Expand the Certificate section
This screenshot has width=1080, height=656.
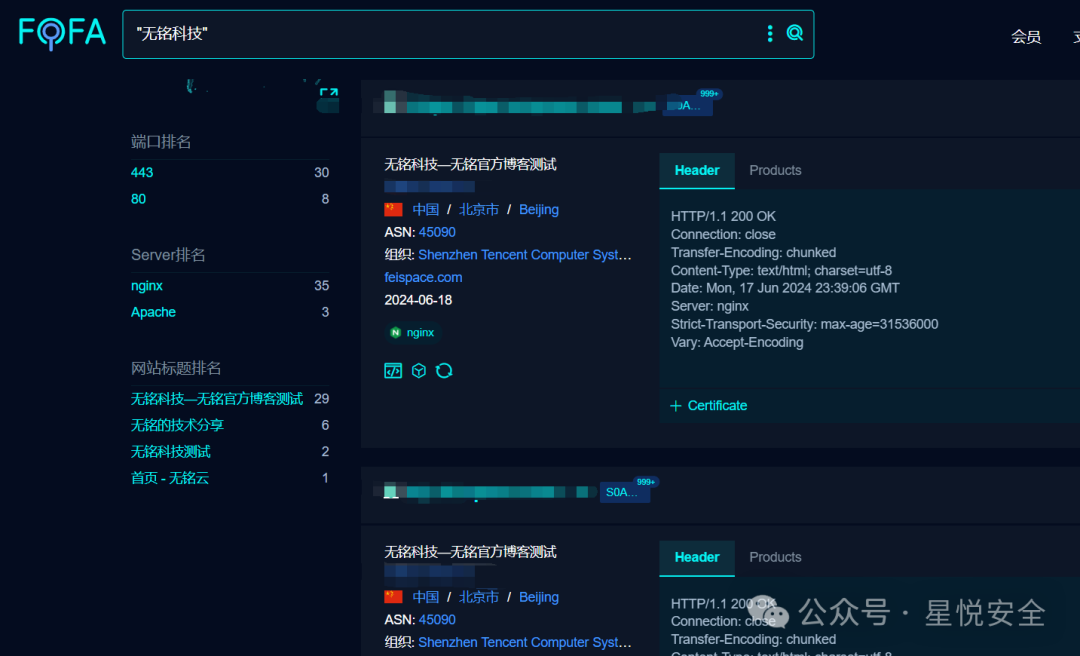point(709,405)
